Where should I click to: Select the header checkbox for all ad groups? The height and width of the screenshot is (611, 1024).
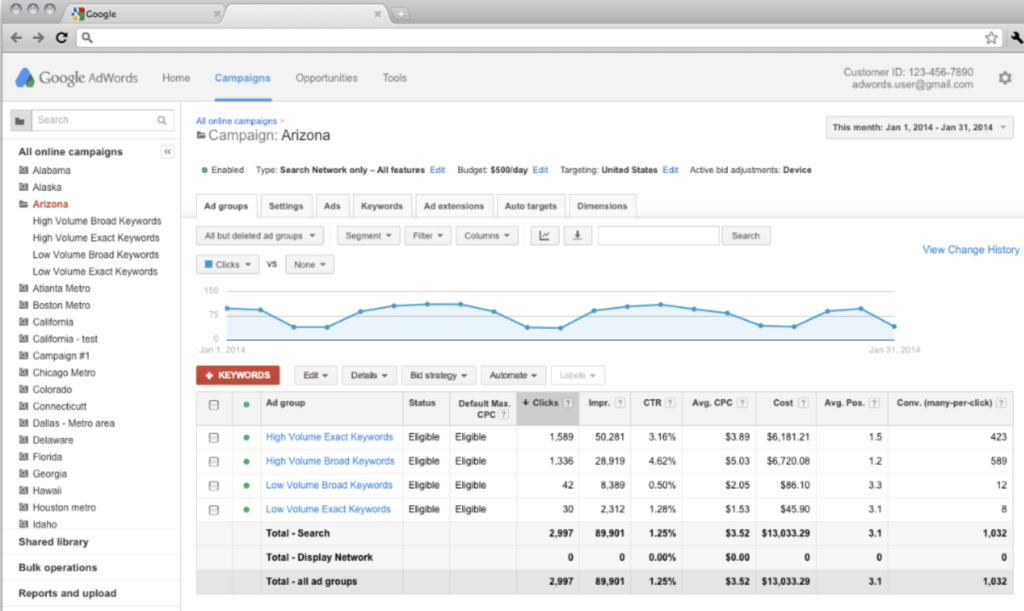tap(213, 404)
